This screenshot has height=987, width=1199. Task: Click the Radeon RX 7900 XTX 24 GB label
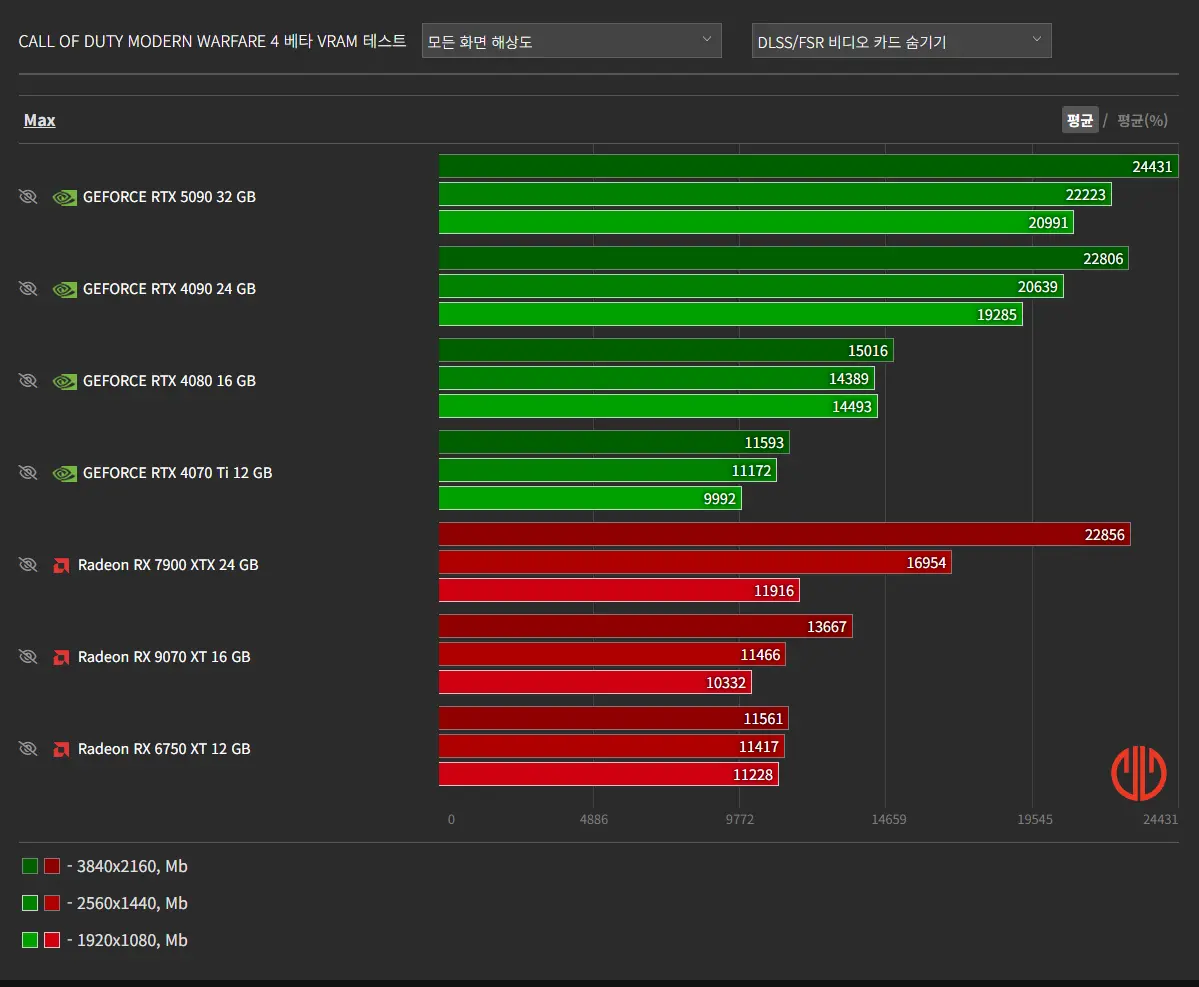168,564
